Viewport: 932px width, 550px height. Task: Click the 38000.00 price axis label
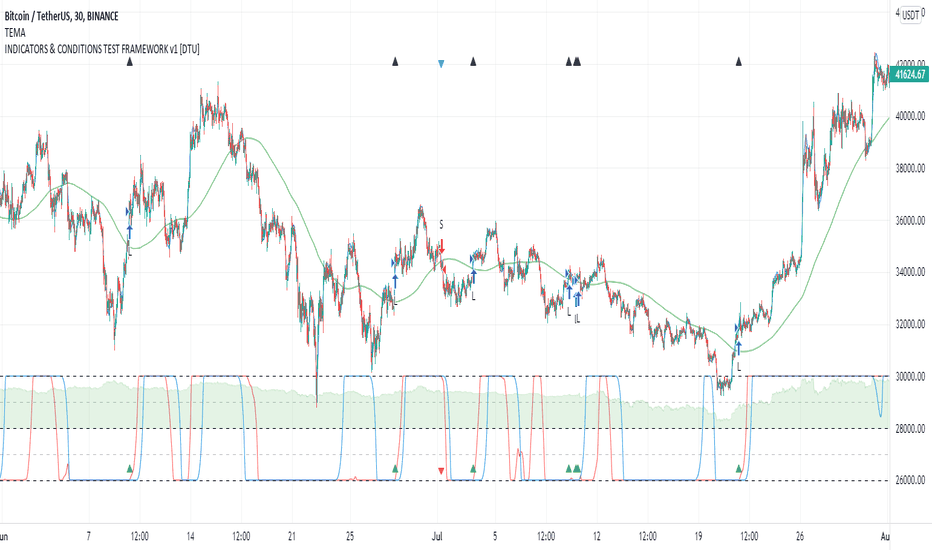point(910,168)
